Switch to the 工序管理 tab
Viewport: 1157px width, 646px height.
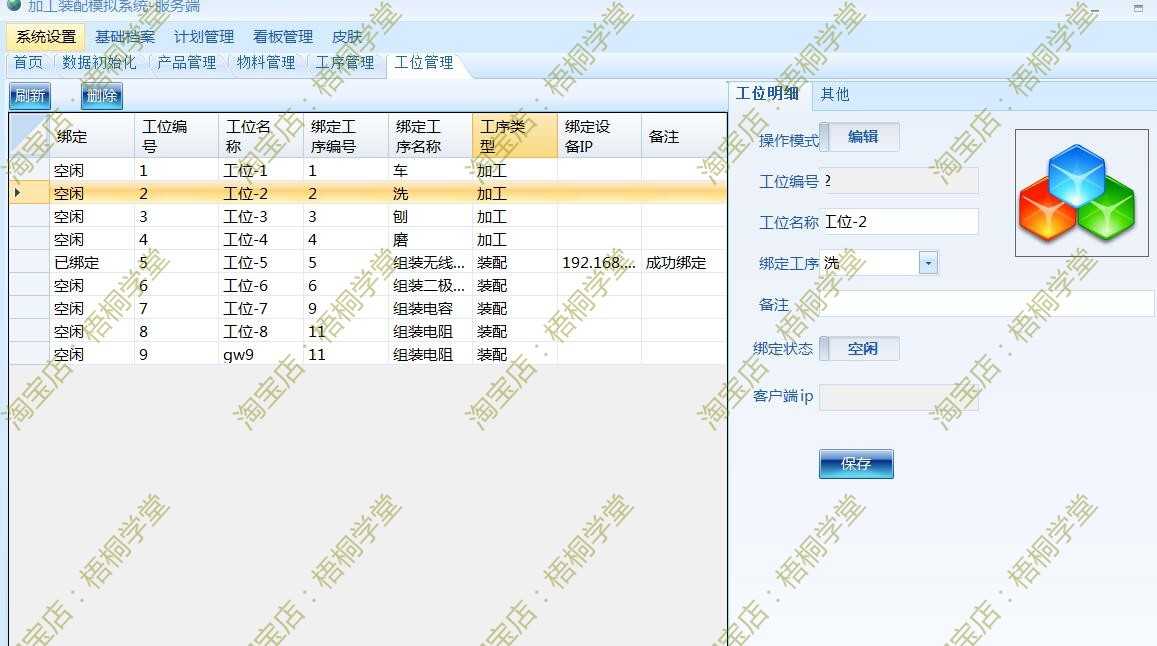click(x=345, y=63)
